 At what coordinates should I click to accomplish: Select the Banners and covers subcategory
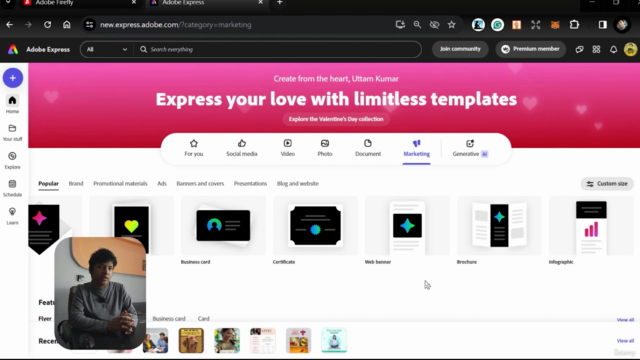[x=200, y=184]
